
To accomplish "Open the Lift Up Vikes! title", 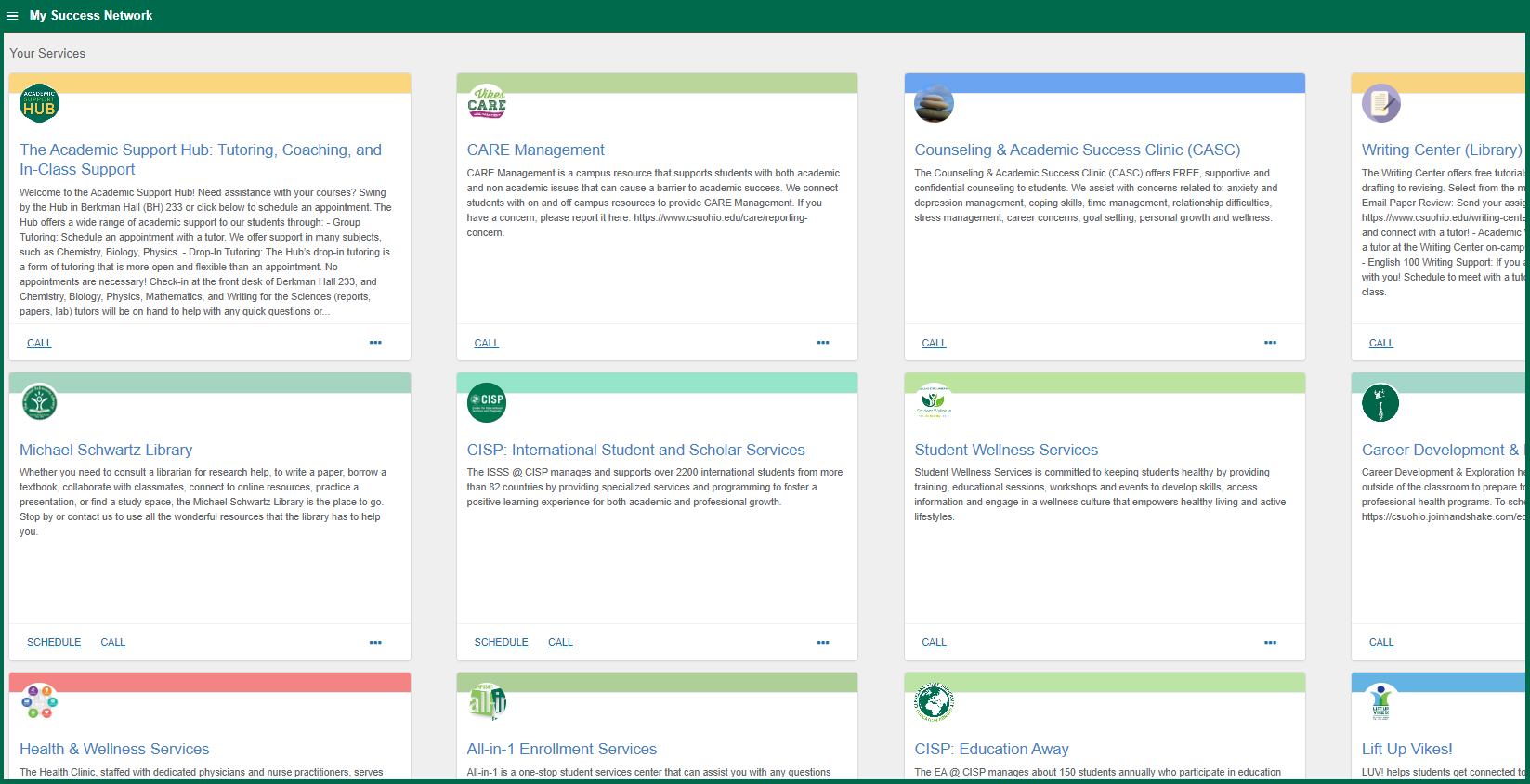I will [1406, 749].
